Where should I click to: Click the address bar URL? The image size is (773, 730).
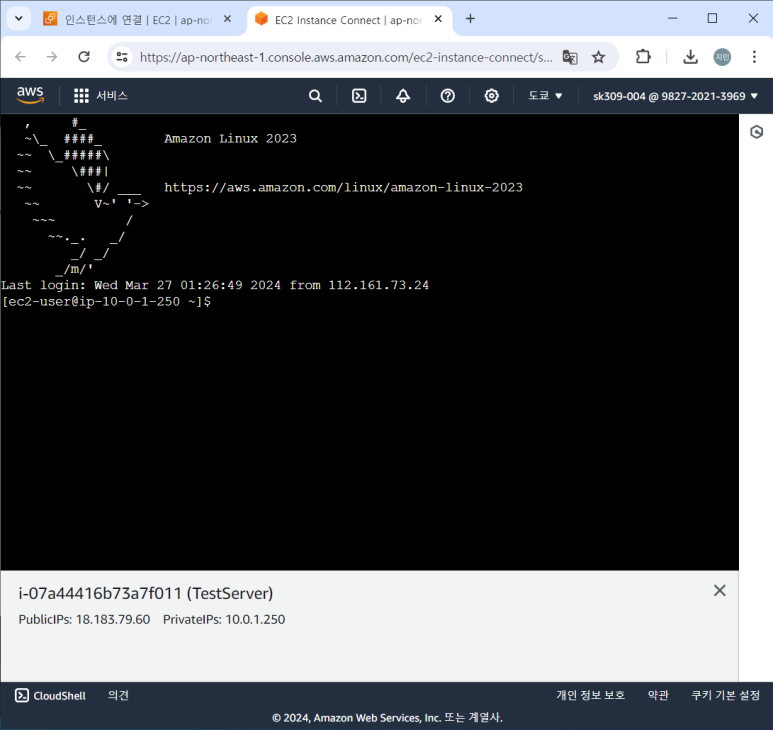coord(346,57)
